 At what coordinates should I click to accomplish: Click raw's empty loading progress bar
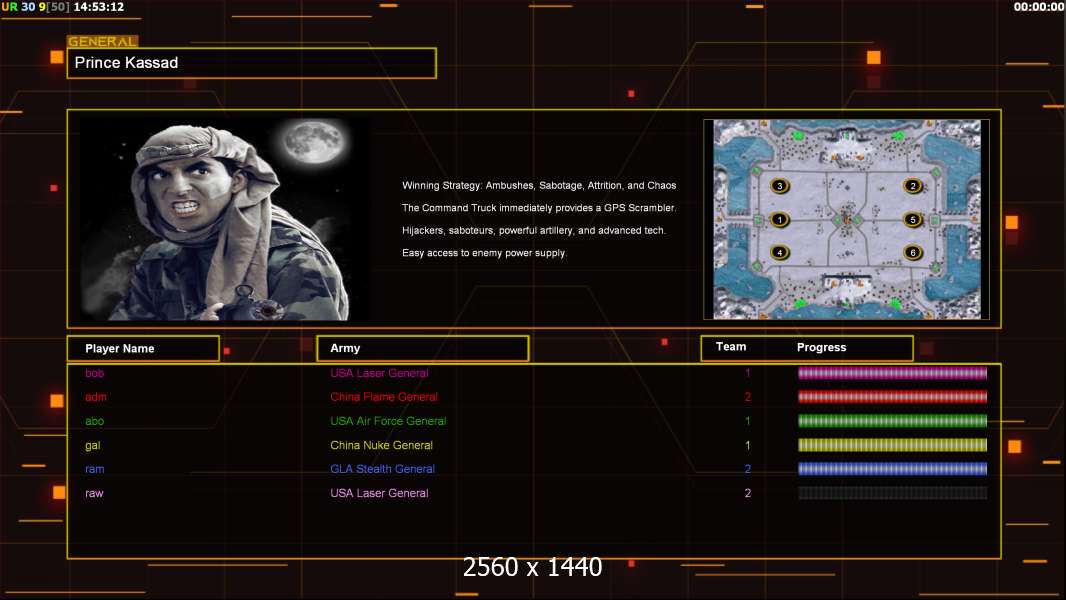(892, 493)
